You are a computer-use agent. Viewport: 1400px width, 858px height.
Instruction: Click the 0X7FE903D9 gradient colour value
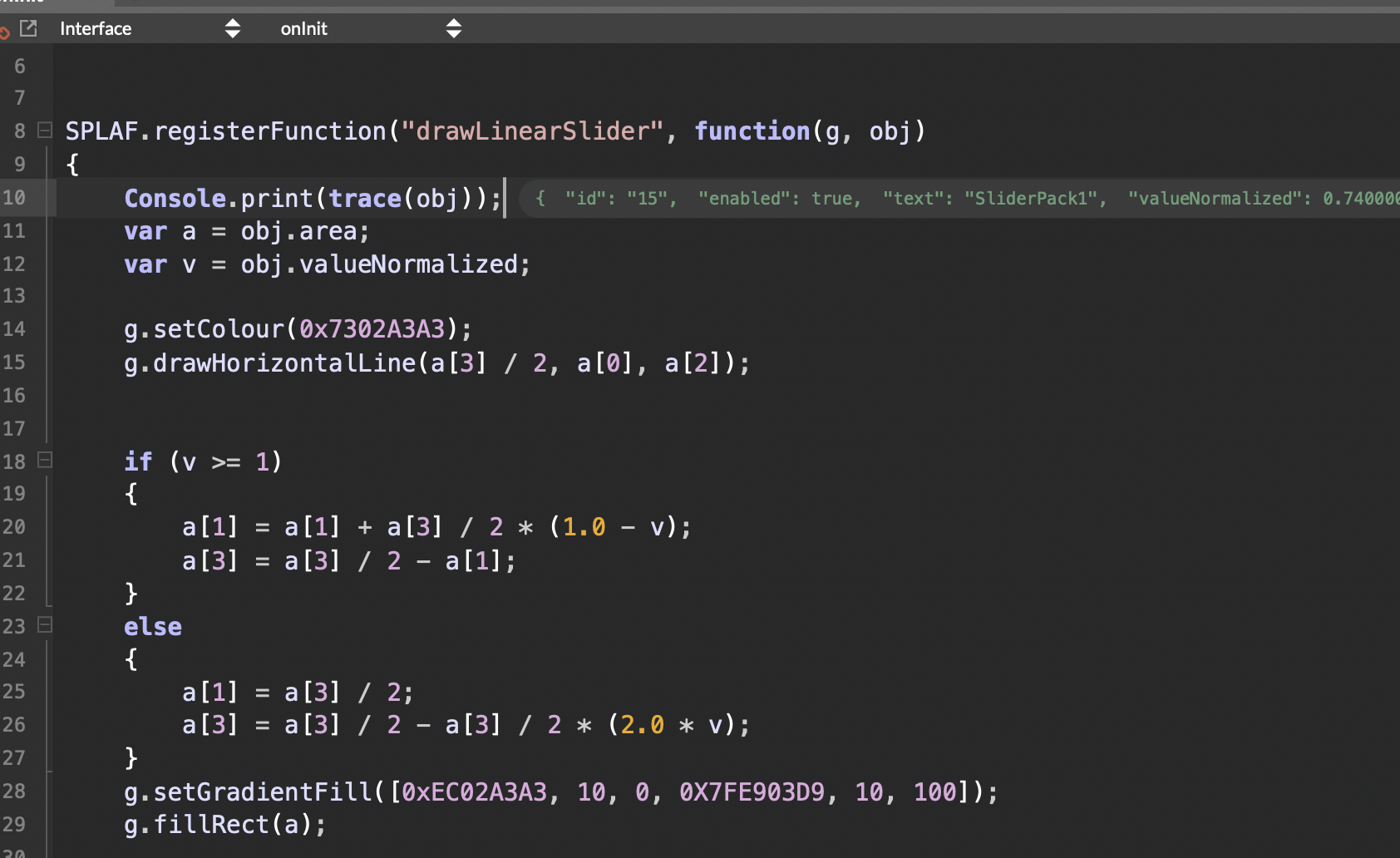752,791
